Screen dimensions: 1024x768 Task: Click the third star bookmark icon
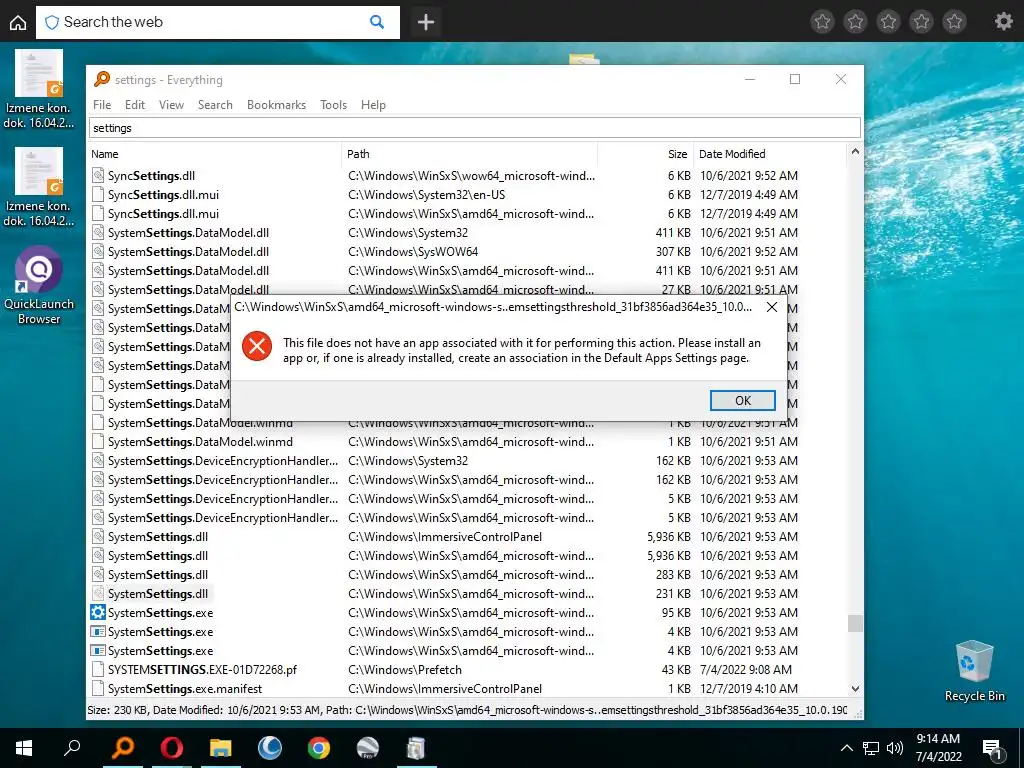pyautogui.click(x=889, y=22)
